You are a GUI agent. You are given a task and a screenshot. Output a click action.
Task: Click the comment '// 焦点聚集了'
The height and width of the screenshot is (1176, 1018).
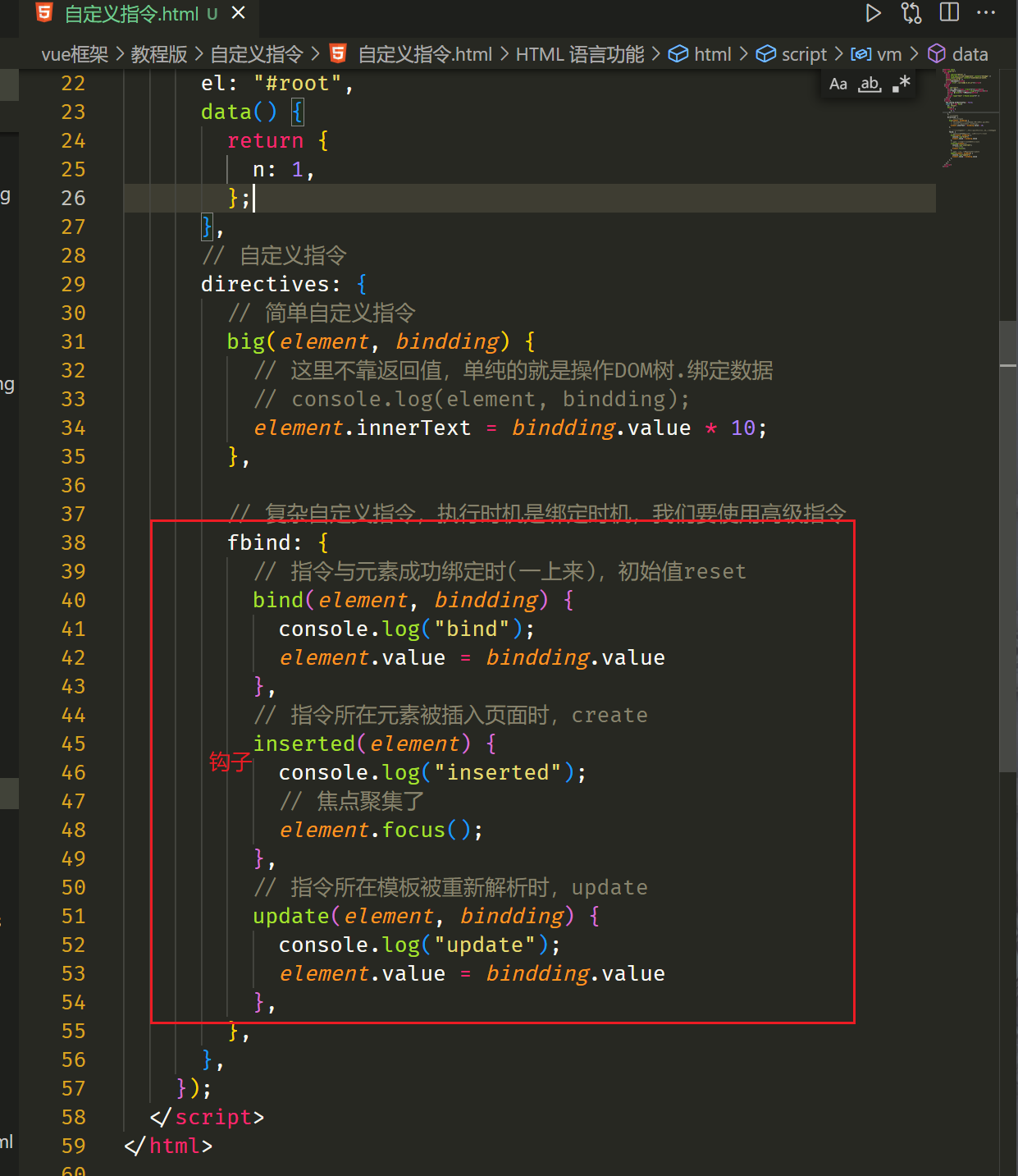pyautogui.click(x=352, y=801)
